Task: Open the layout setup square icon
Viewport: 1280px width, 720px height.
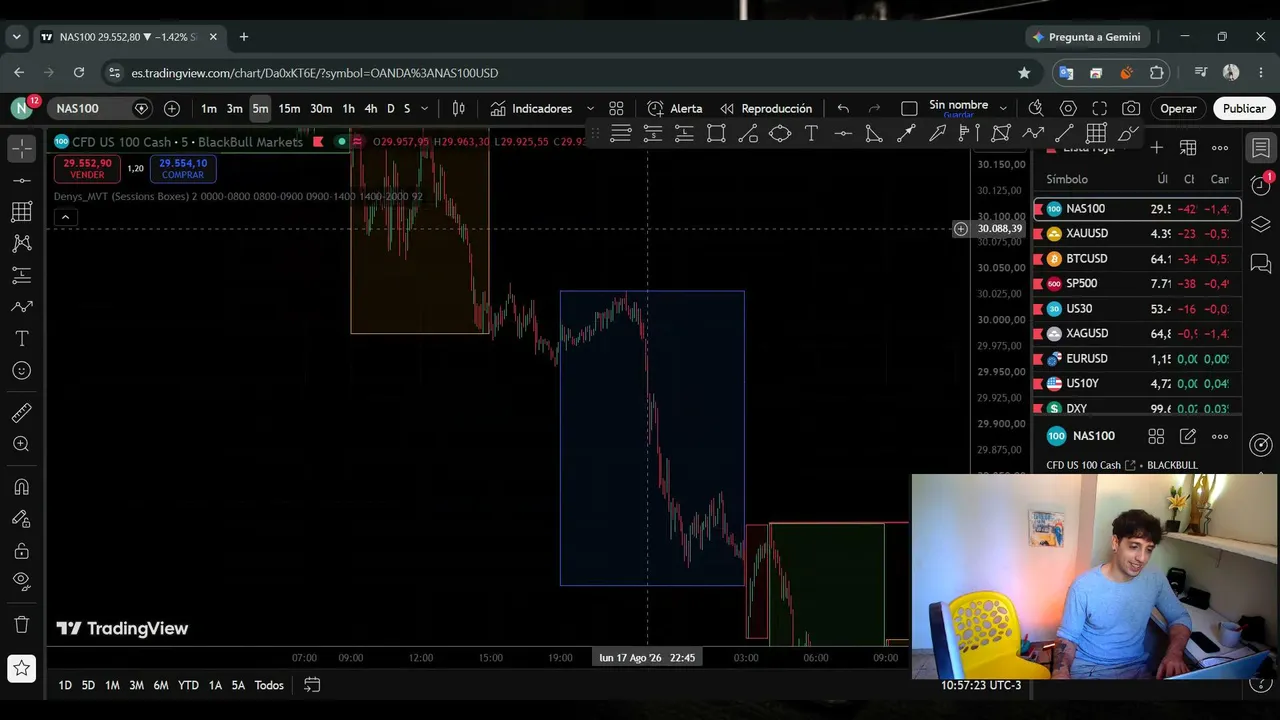Action: 909,108
